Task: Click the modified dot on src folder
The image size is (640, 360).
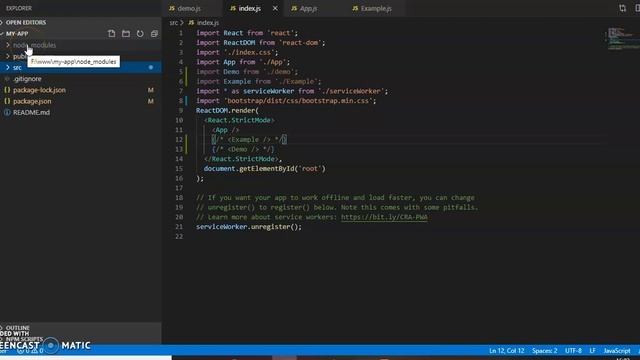Action: (x=151, y=67)
